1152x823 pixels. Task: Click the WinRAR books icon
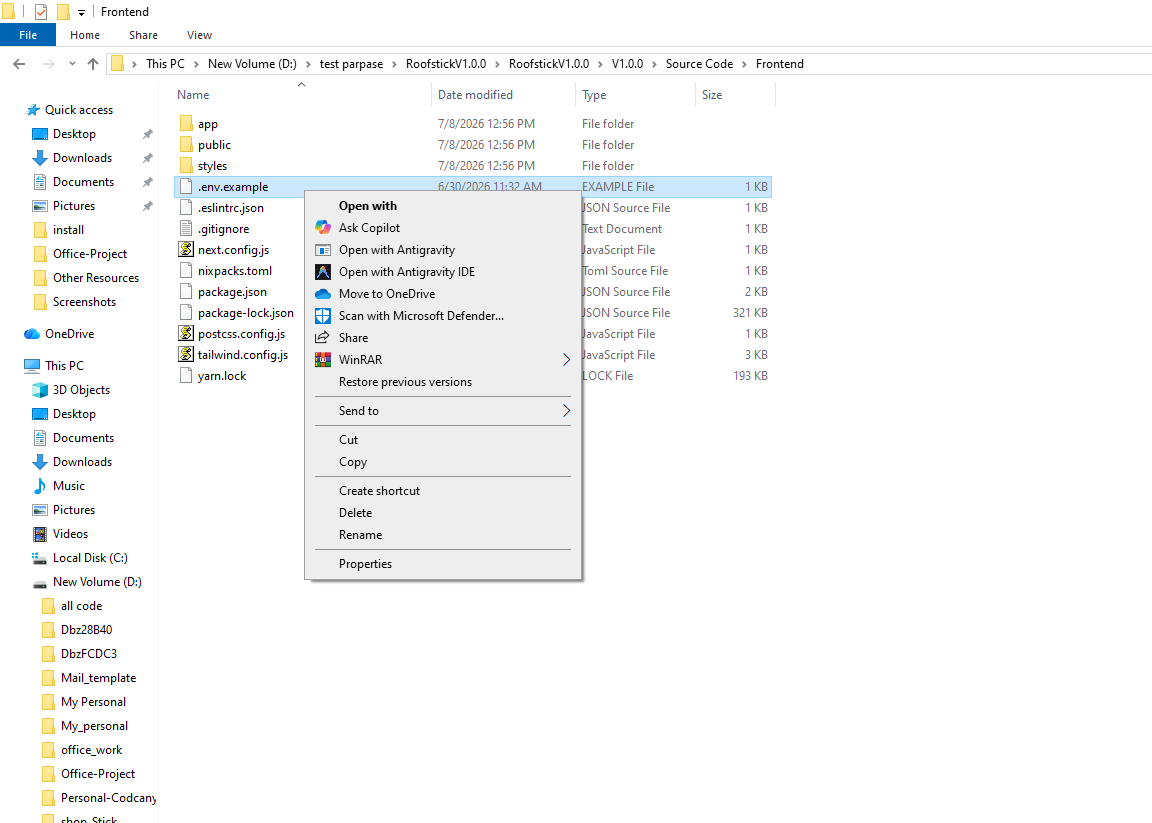(323, 359)
